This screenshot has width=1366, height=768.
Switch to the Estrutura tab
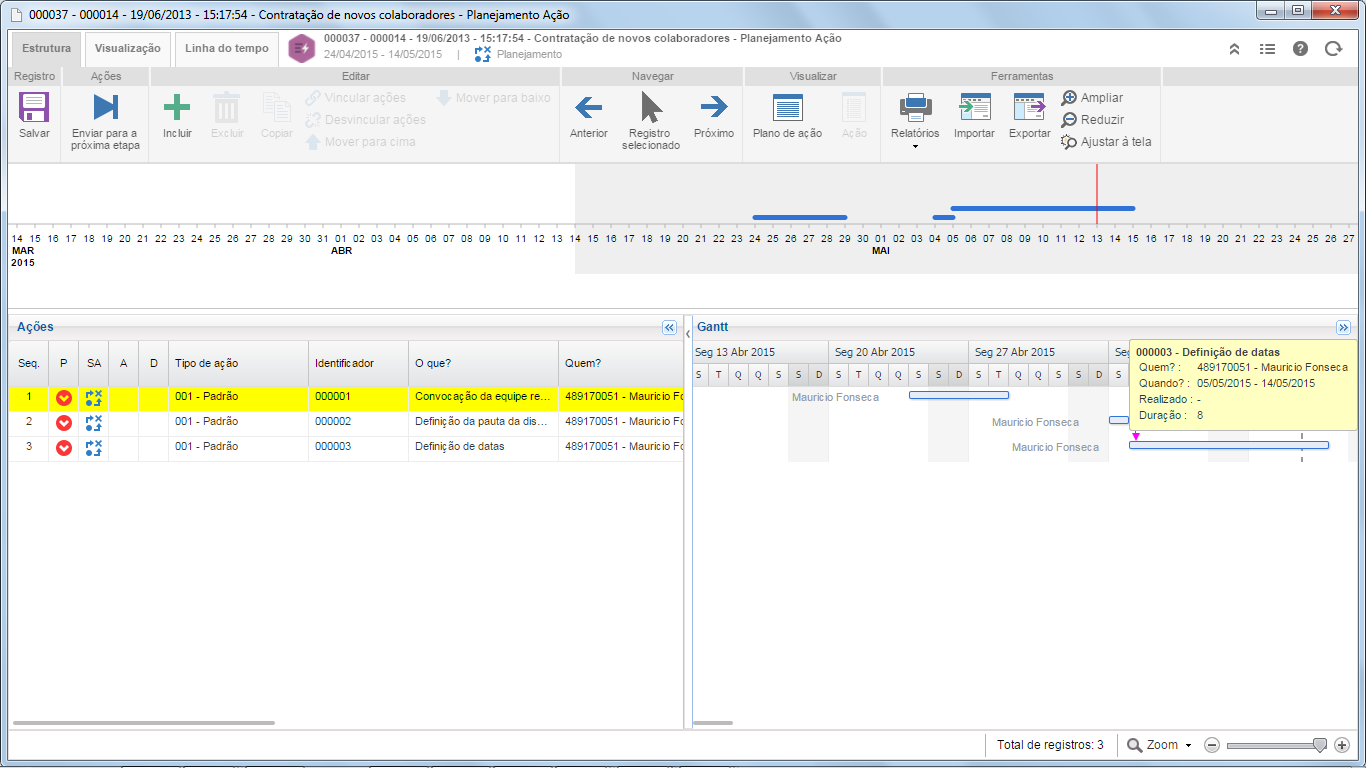pos(46,48)
